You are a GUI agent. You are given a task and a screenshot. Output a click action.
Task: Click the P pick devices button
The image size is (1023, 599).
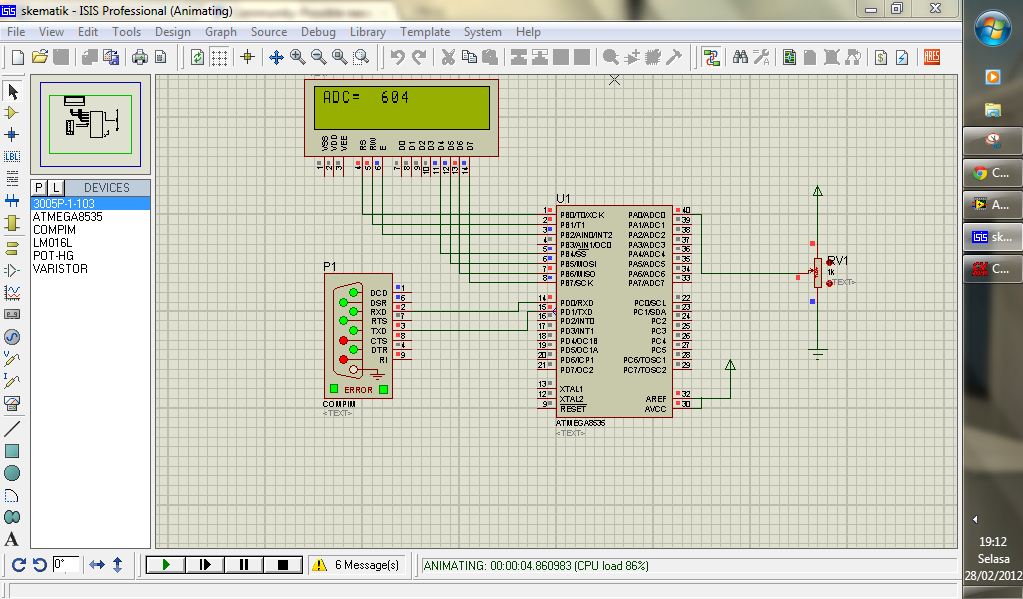(38, 187)
